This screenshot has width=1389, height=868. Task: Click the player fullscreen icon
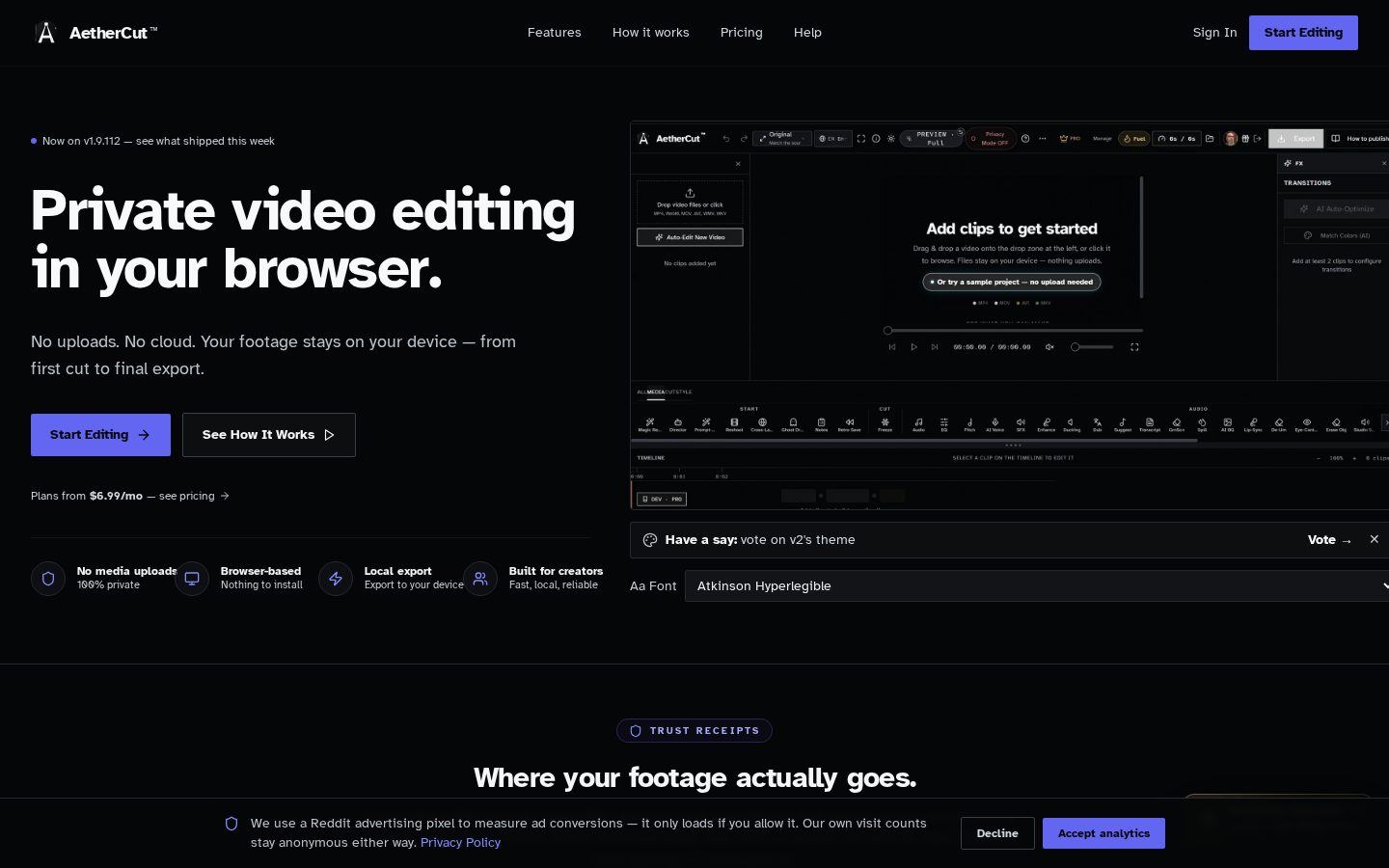click(x=1134, y=347)
